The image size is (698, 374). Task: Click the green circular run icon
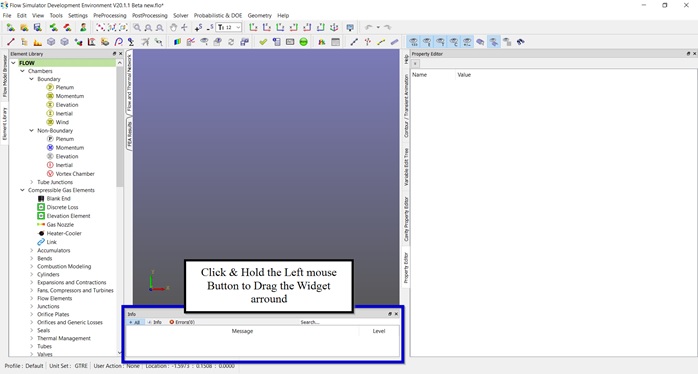click(304, 42)
